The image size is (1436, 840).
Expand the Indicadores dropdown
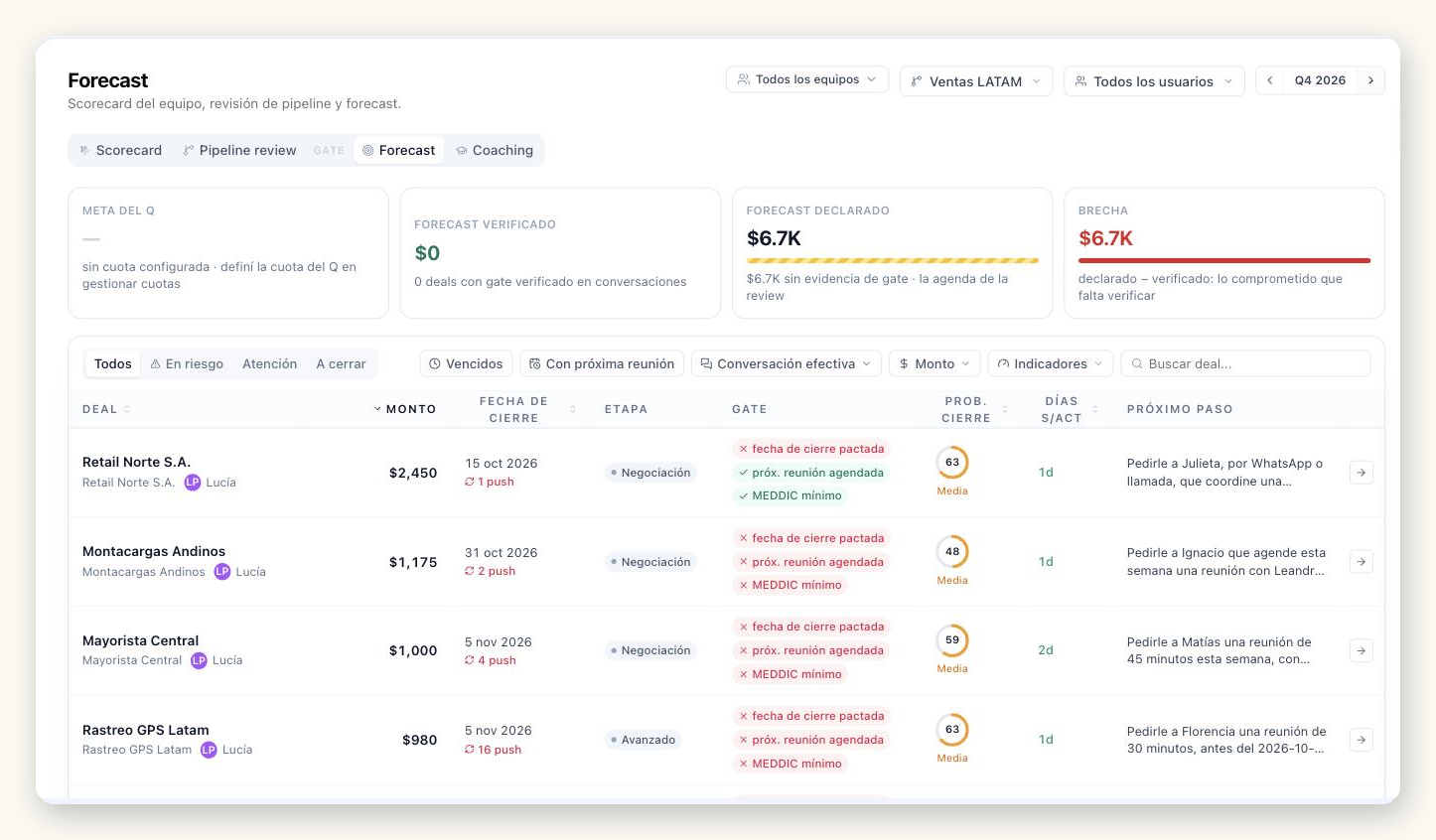coord(1051,363)
